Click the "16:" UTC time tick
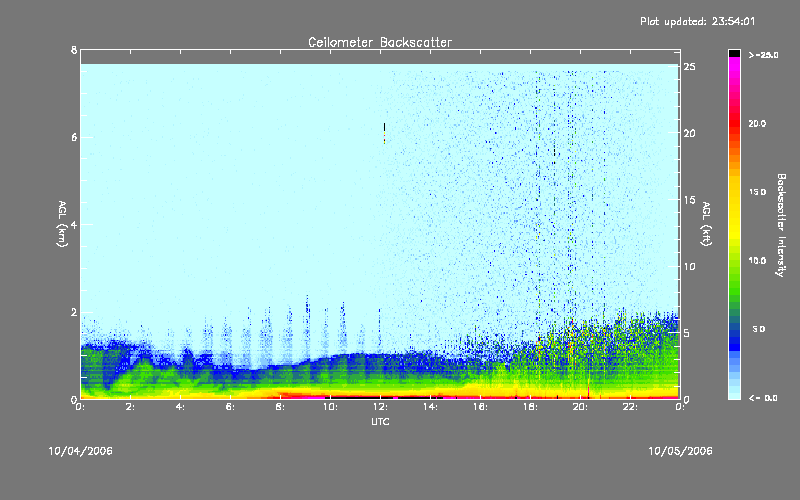The height and width of the screenshot is (500, 800). point(480,407)
